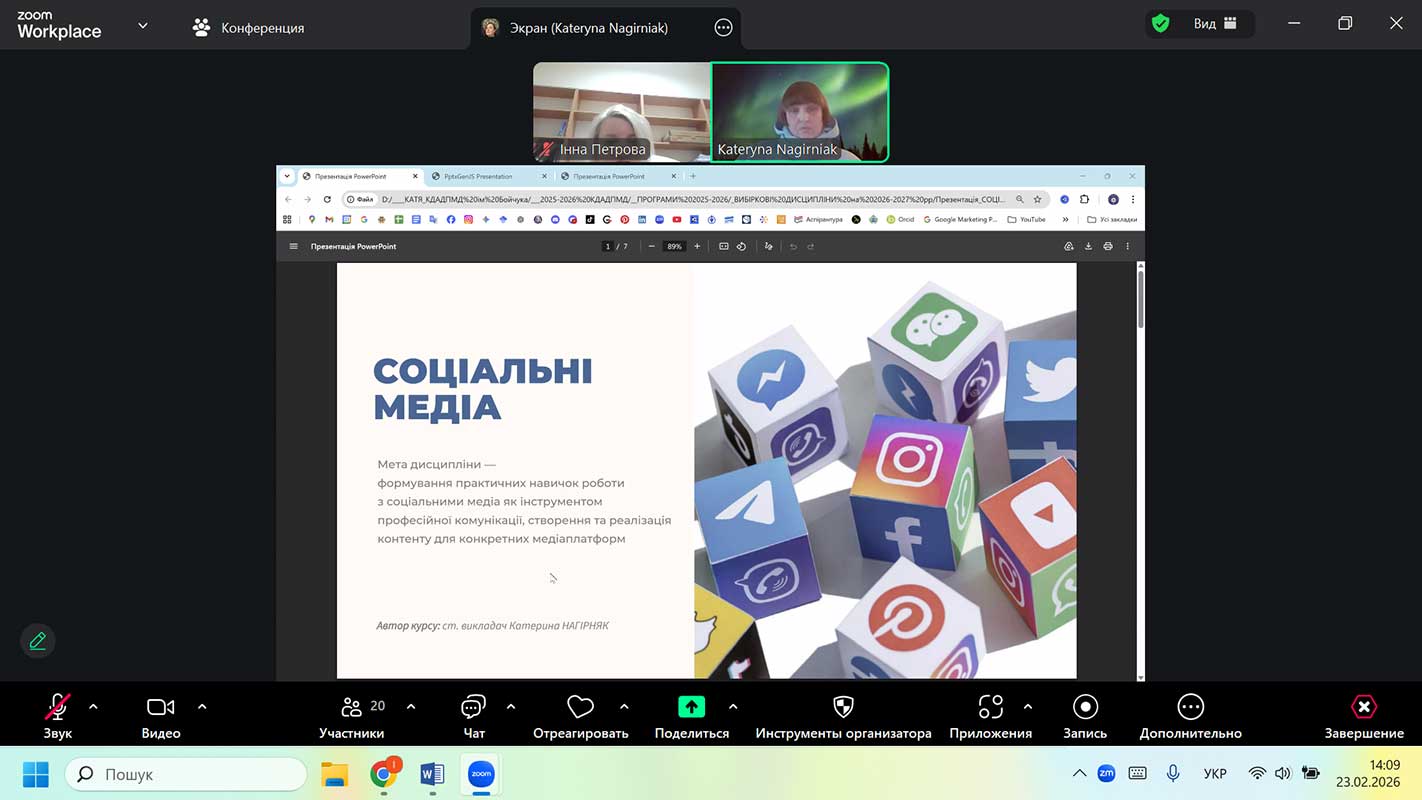
Task: Expand audio options arrow next to Звук
Action: point(93,707)
